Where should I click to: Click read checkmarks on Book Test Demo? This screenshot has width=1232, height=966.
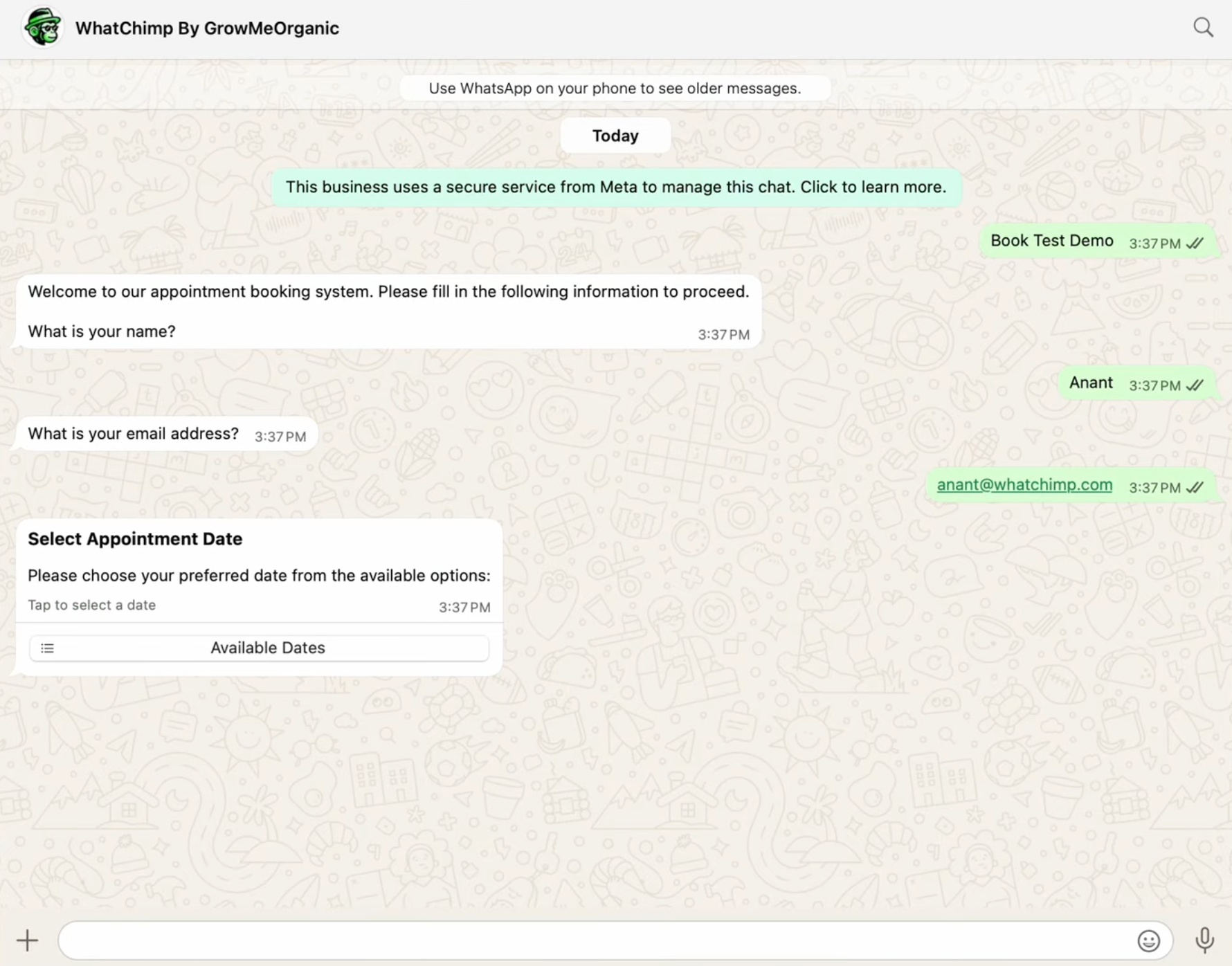[1195, 244]
